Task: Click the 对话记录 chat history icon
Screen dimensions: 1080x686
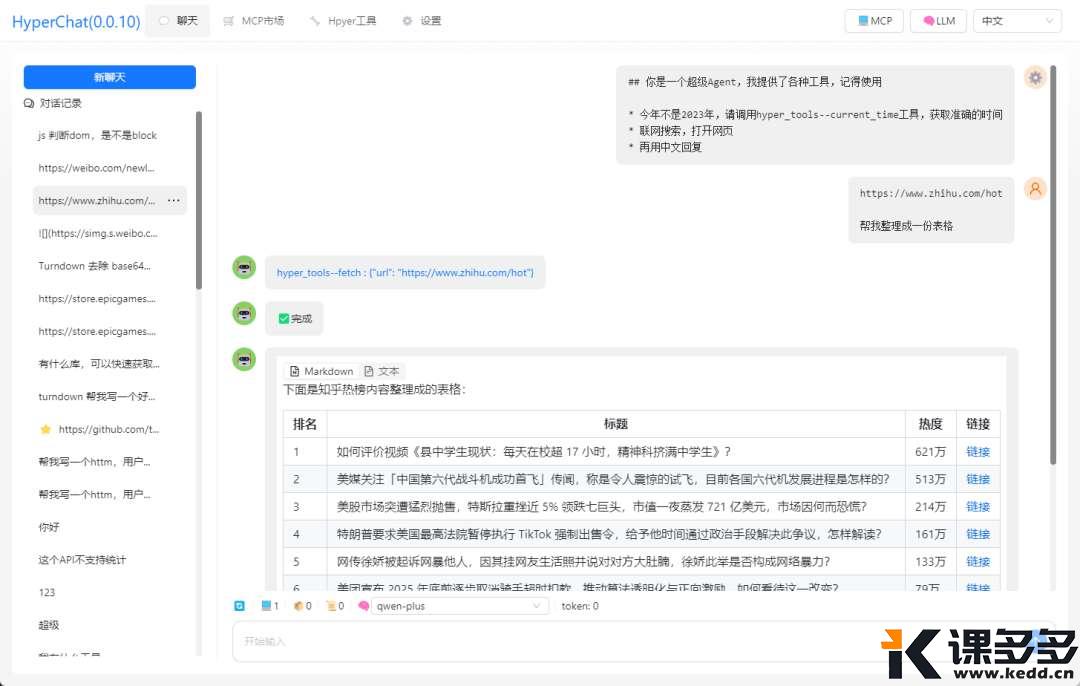Action: (x=29, y=103)
